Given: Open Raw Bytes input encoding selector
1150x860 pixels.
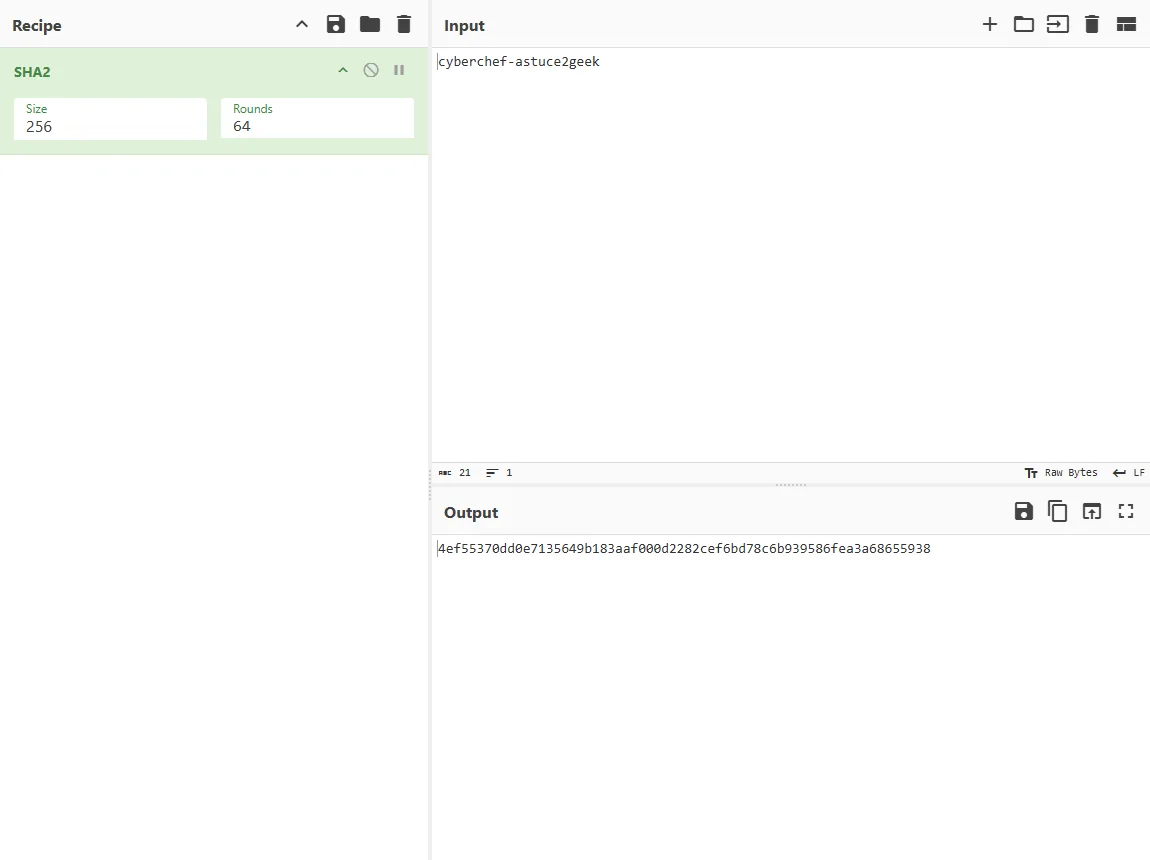Looking at the screenshot, I should [1061, 473].
